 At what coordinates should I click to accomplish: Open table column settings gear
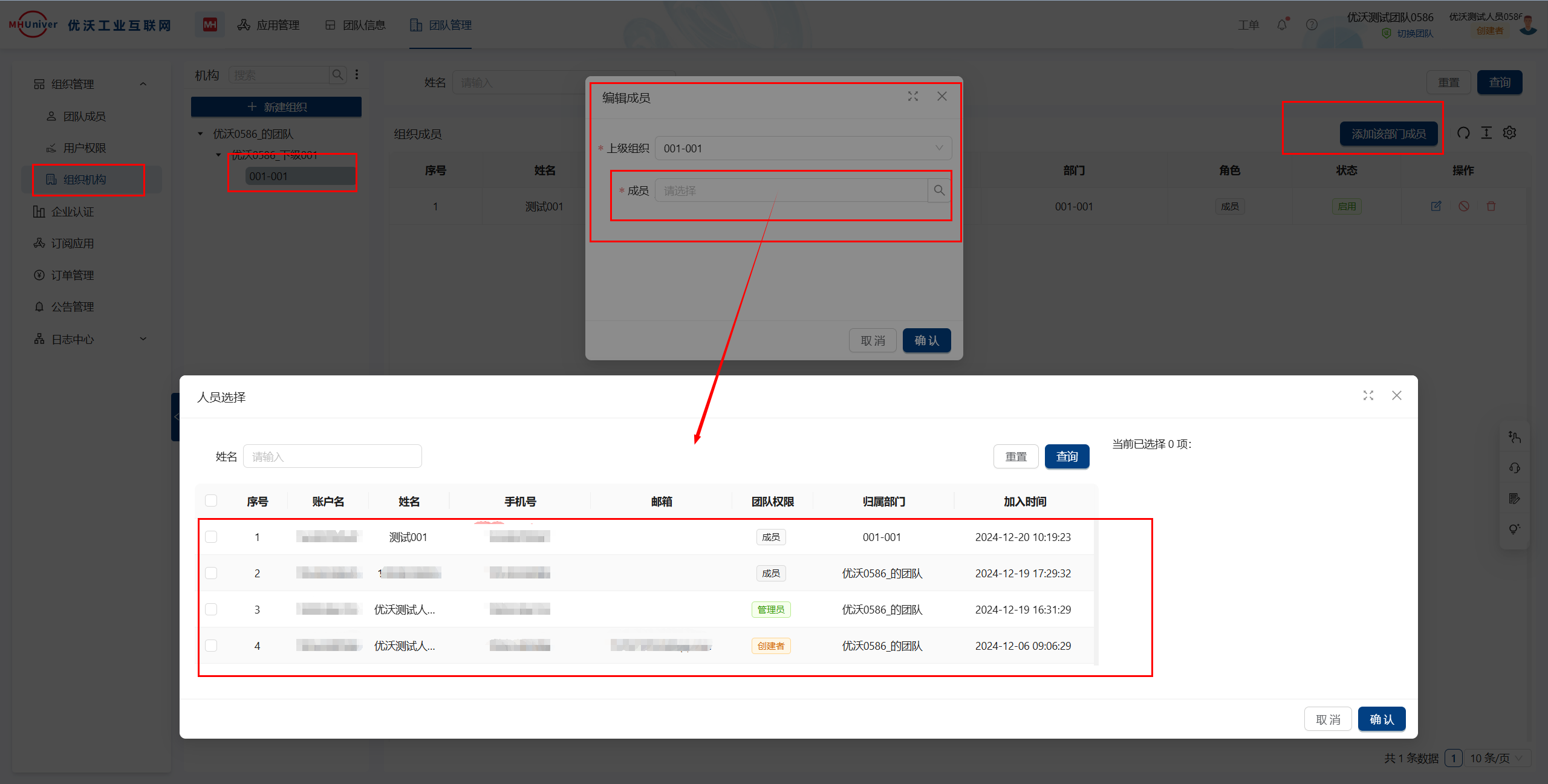point(1509,133)
